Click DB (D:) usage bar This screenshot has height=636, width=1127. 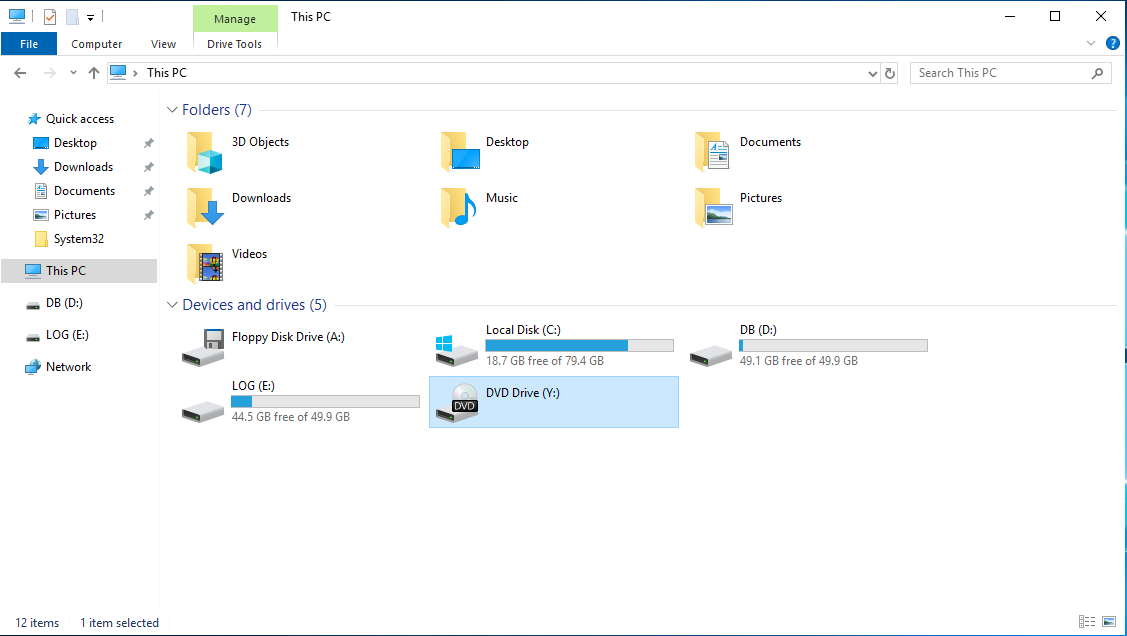tap(834, 346)
